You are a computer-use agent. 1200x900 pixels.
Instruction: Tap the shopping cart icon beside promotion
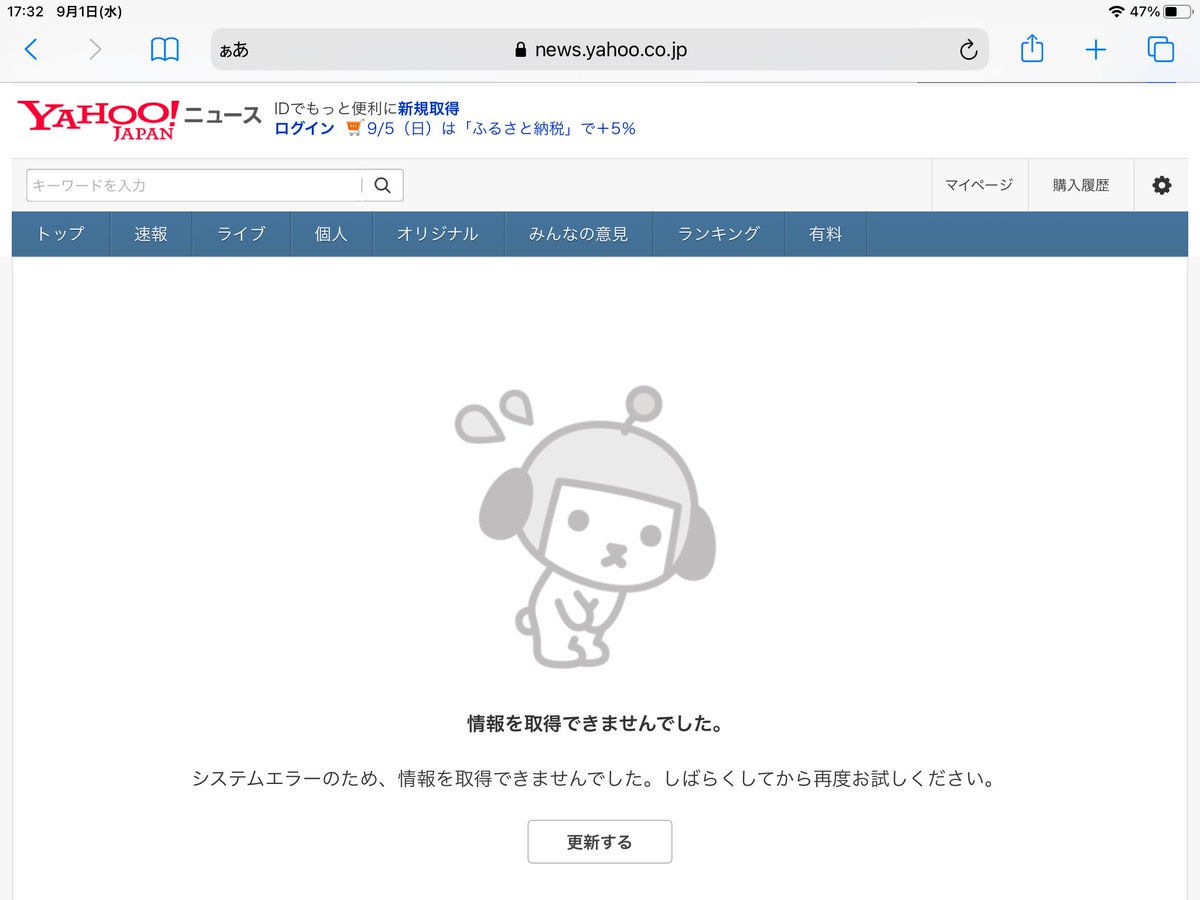tap(354, 129)
